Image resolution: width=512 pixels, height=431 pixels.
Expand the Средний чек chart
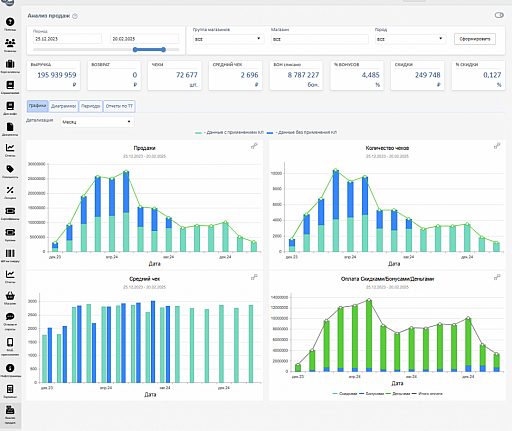click(x=254, y=277)
